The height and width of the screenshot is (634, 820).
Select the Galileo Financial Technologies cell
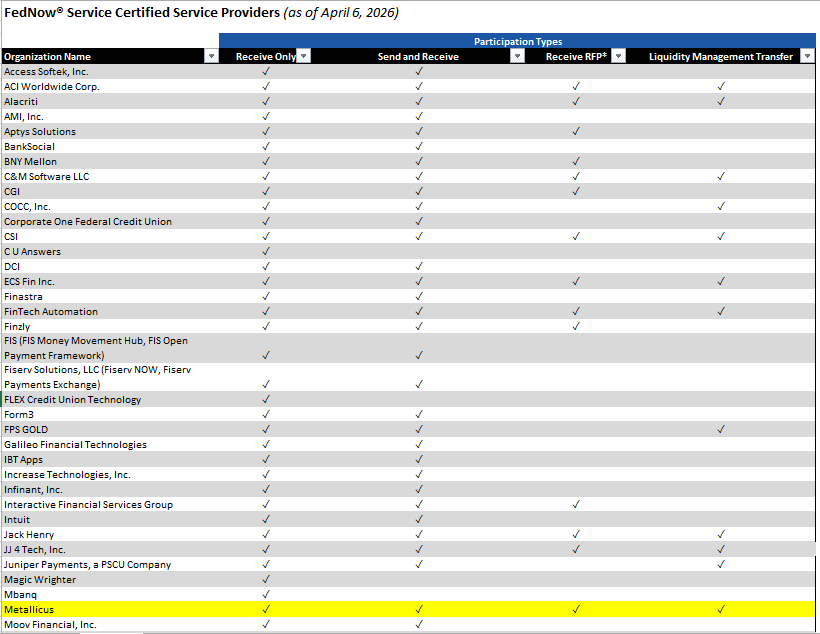(110, 445)
